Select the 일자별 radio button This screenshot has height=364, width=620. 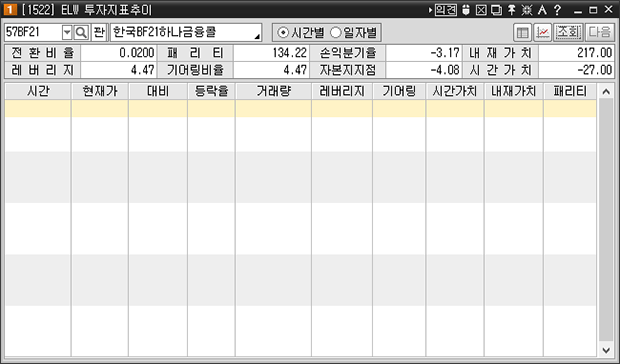point(353,32)
